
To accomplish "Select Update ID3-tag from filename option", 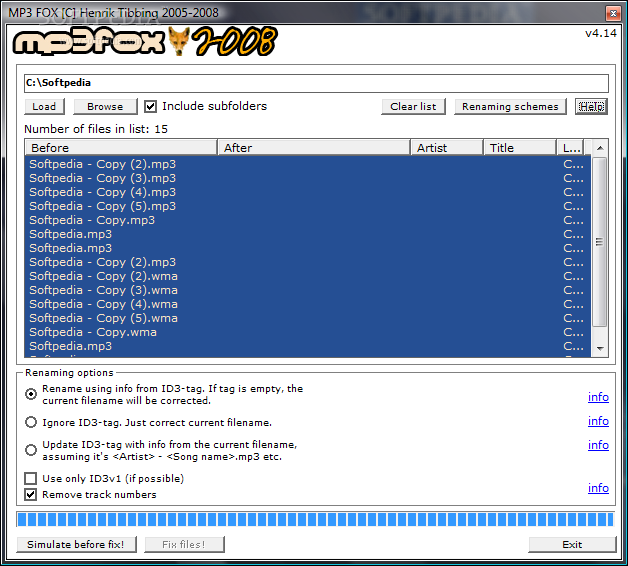I will pos(31,450).
